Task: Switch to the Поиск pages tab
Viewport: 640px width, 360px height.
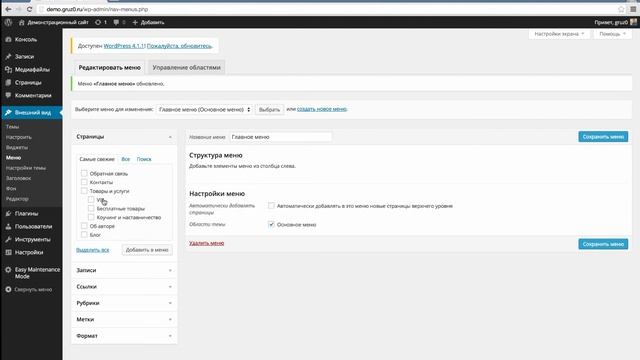Action: point(144,159)
